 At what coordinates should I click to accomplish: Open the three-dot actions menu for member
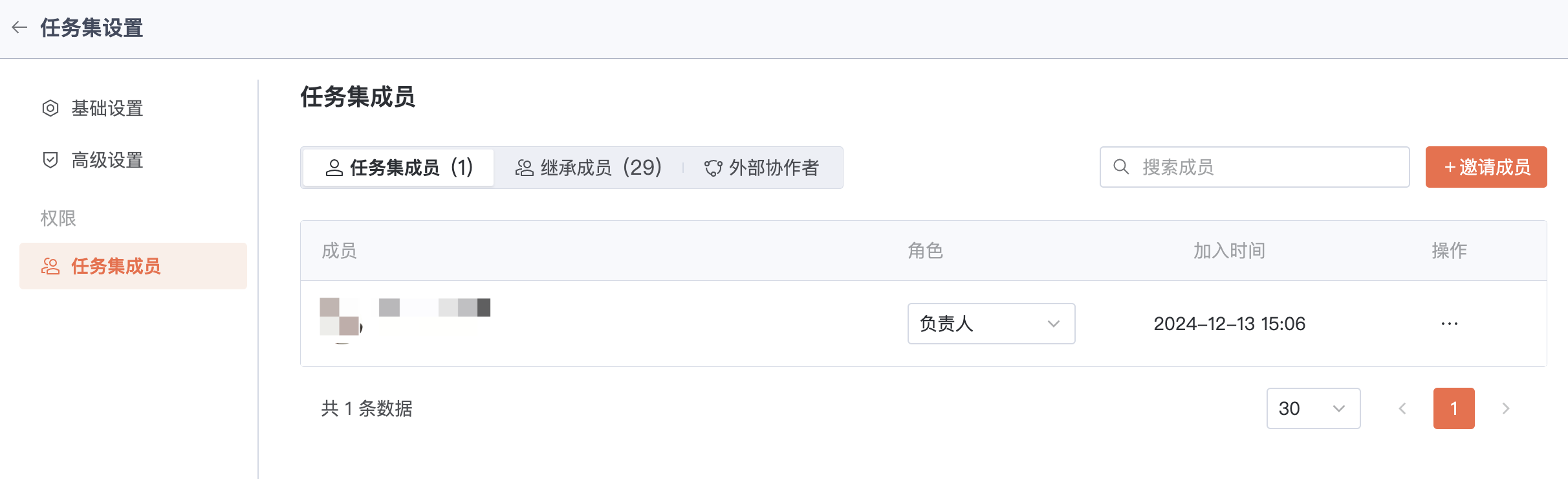tap(1449, 324)
